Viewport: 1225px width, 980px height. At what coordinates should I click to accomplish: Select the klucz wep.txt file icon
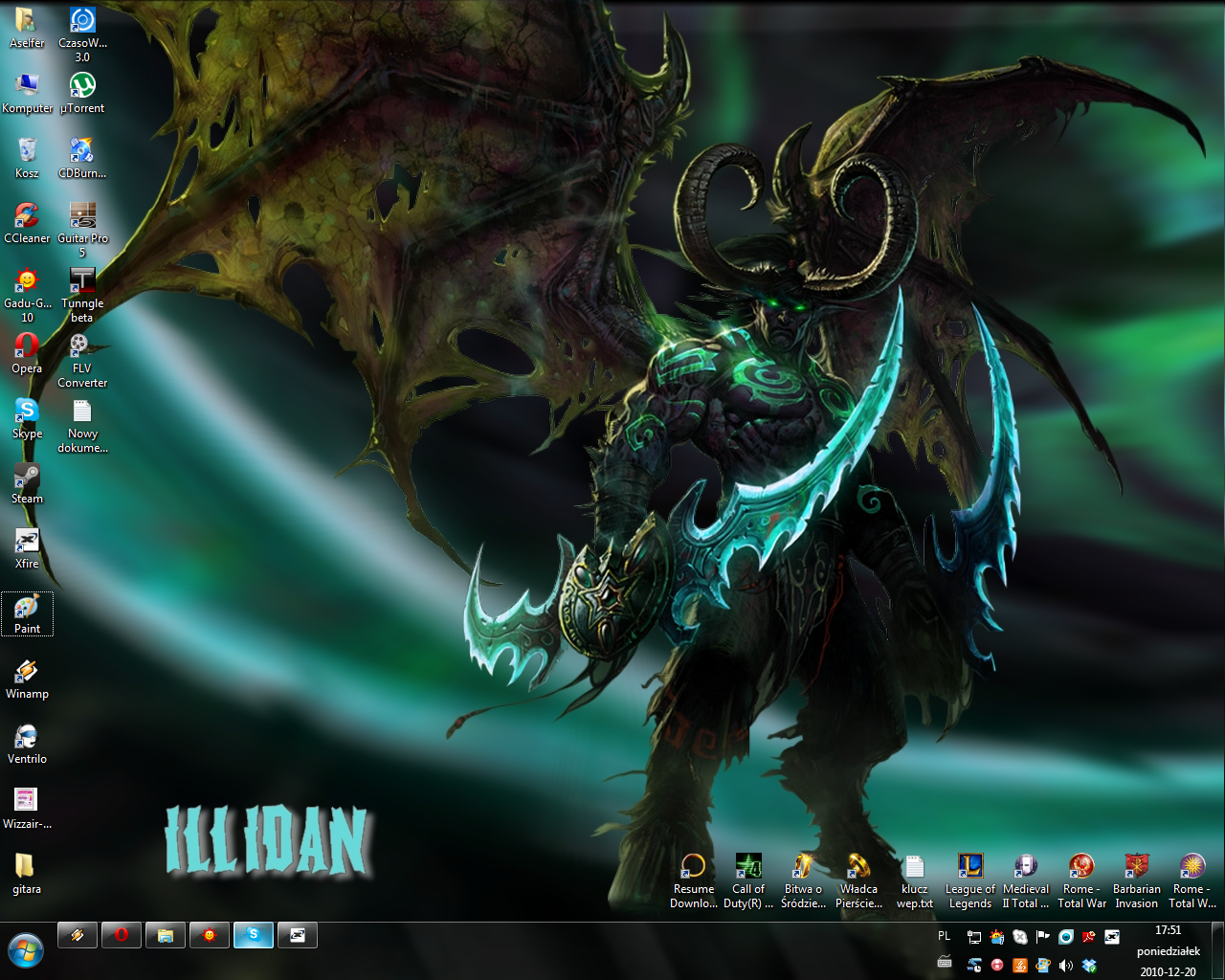(x=915, y=881)
